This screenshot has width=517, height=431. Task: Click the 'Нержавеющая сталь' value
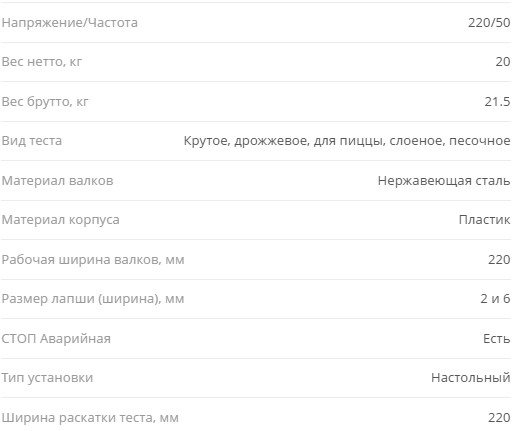[x=444, y=181]
